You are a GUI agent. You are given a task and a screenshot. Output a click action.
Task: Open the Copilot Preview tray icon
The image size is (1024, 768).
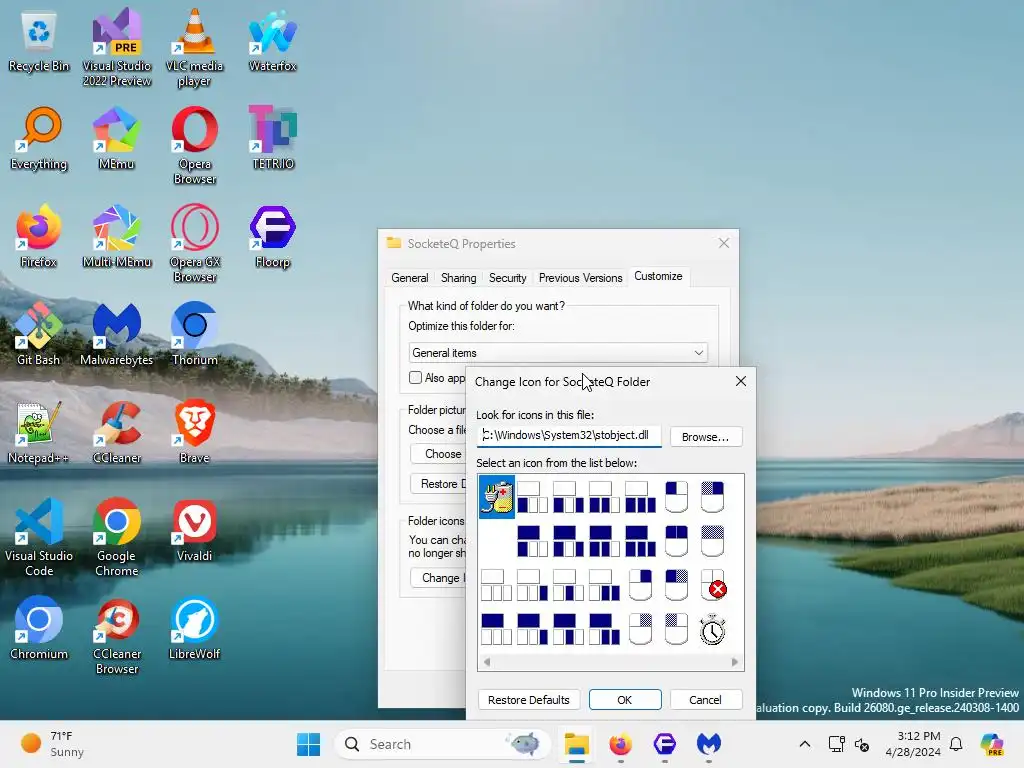click(x=992, y=744)
